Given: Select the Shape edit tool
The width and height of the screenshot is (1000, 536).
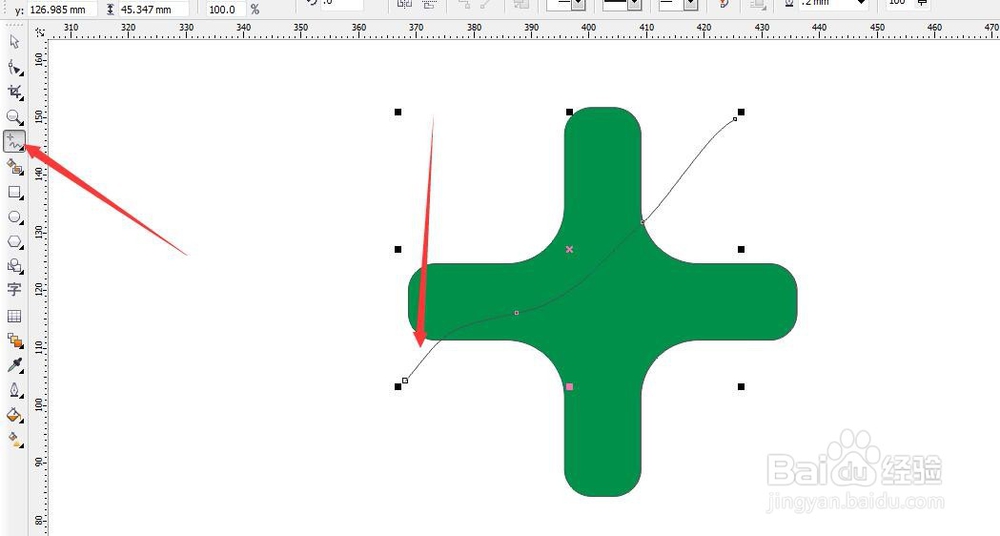Looking at the screenshot, I should pos(14,67).
